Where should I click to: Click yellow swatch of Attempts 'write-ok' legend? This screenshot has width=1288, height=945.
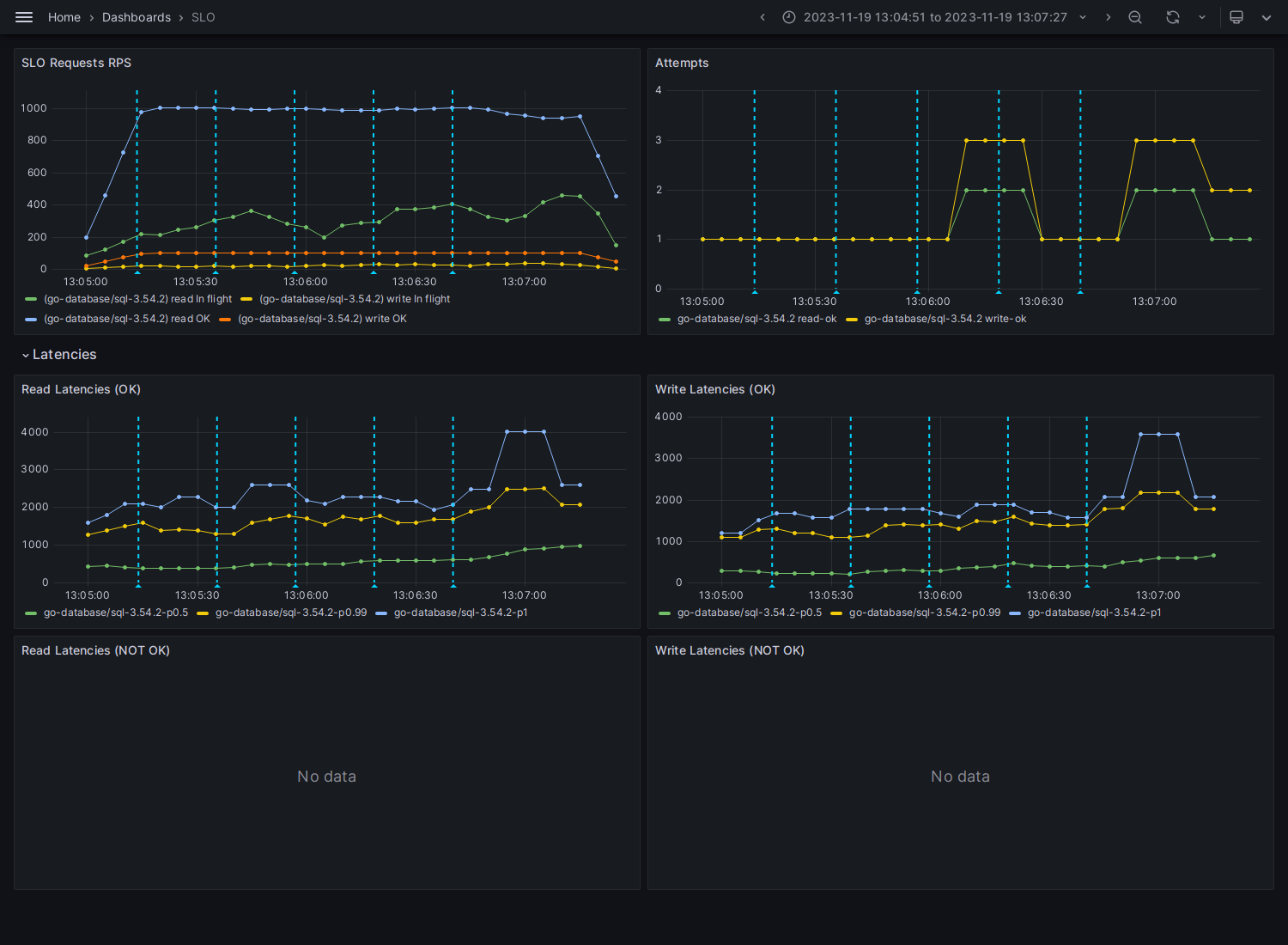[852, 320]
